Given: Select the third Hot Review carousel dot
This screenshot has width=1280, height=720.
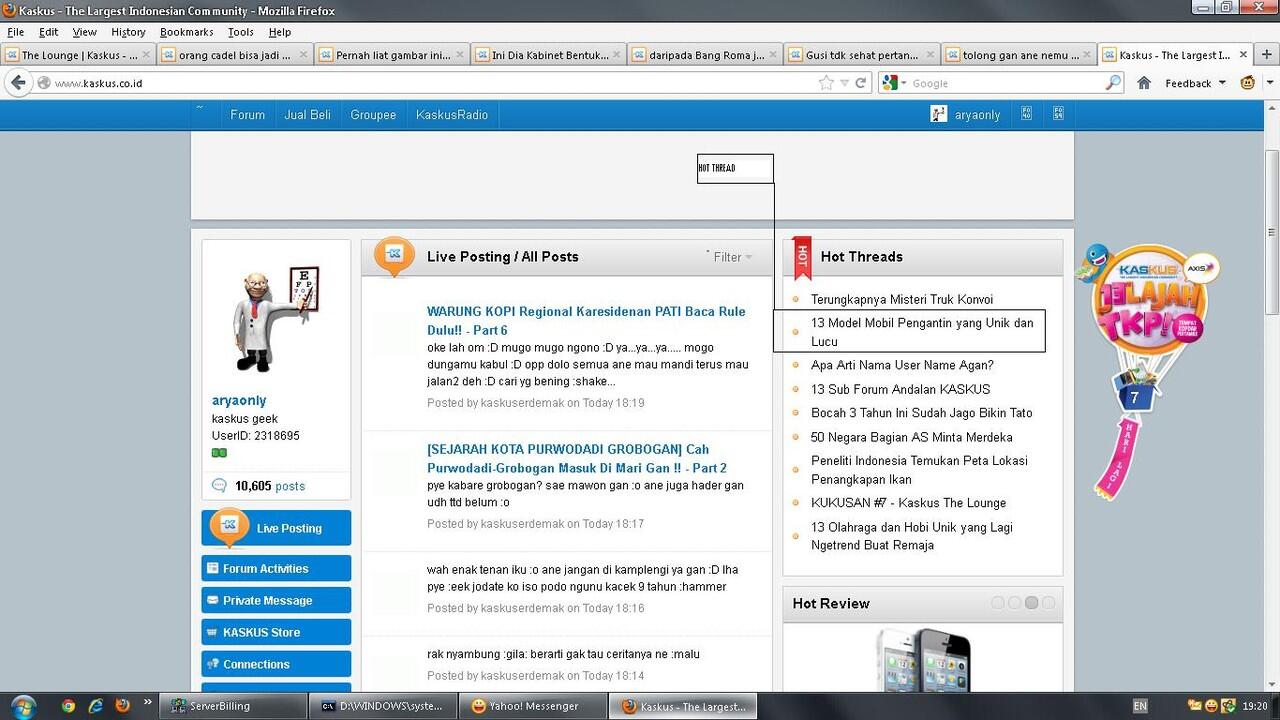Looking at the screenshot, I should pyautogui.click(x=1031, y=603).
